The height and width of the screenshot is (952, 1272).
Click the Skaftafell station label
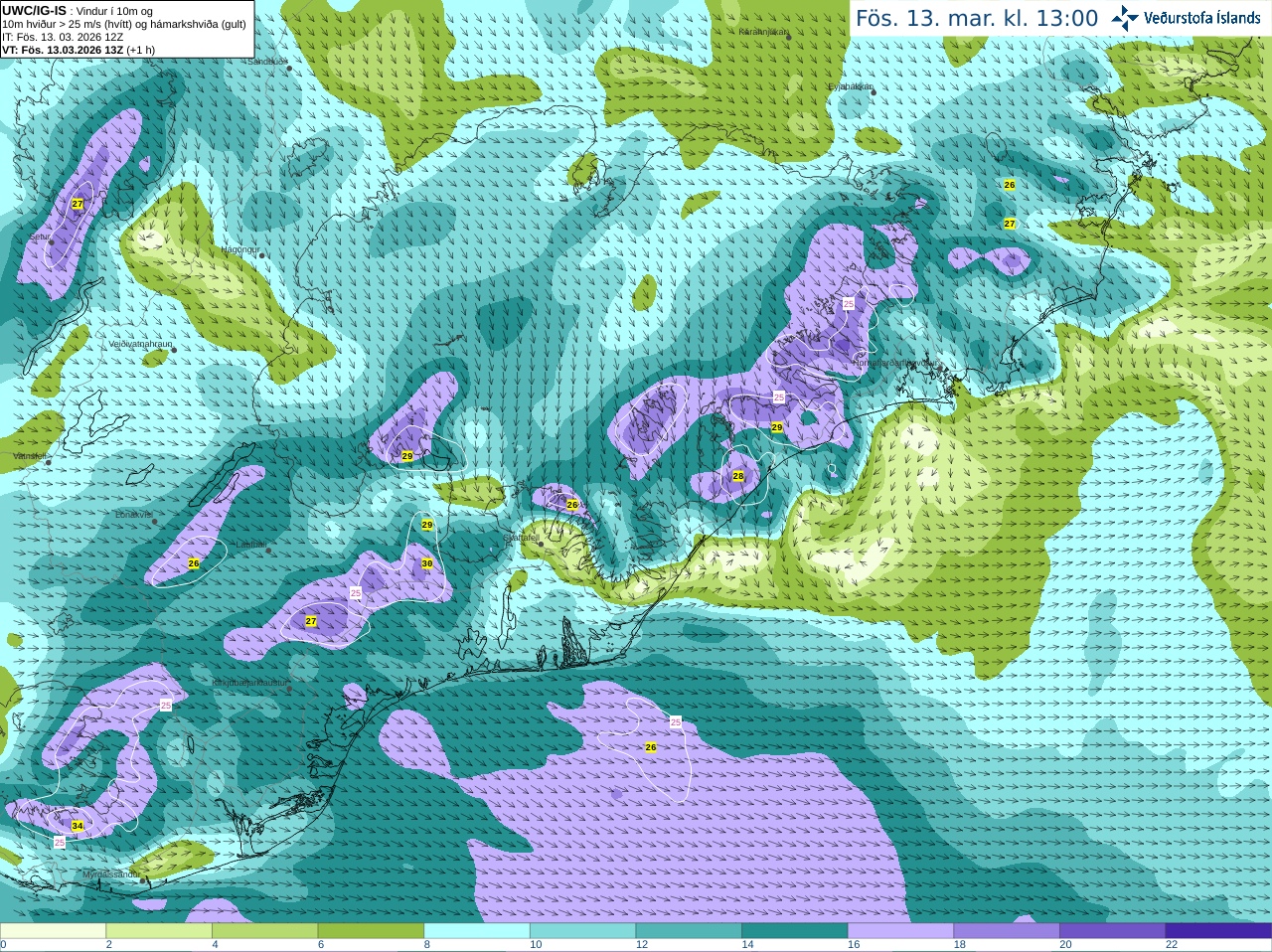(521, 538)
